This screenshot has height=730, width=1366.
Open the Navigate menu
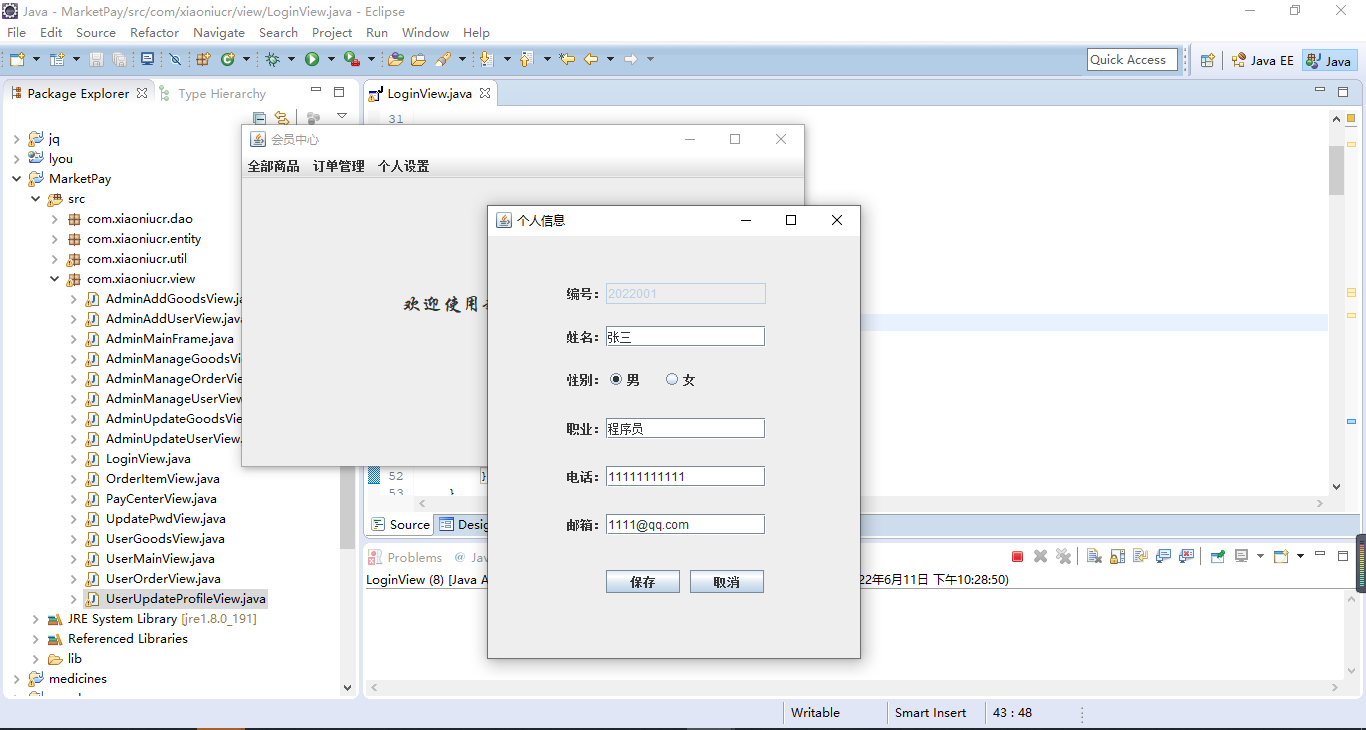click(219, 33)
